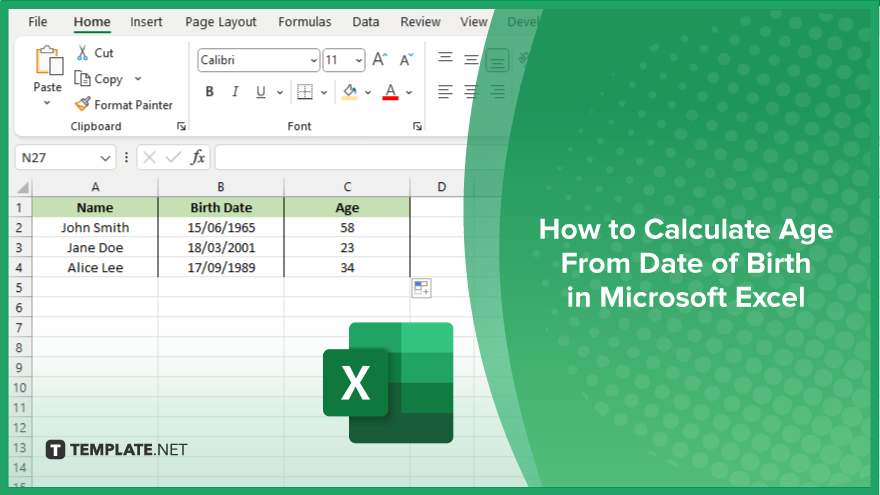Viewport: 880px width, 495px height.
Task: Open the Data tab
Action: (x=365, y=22)
